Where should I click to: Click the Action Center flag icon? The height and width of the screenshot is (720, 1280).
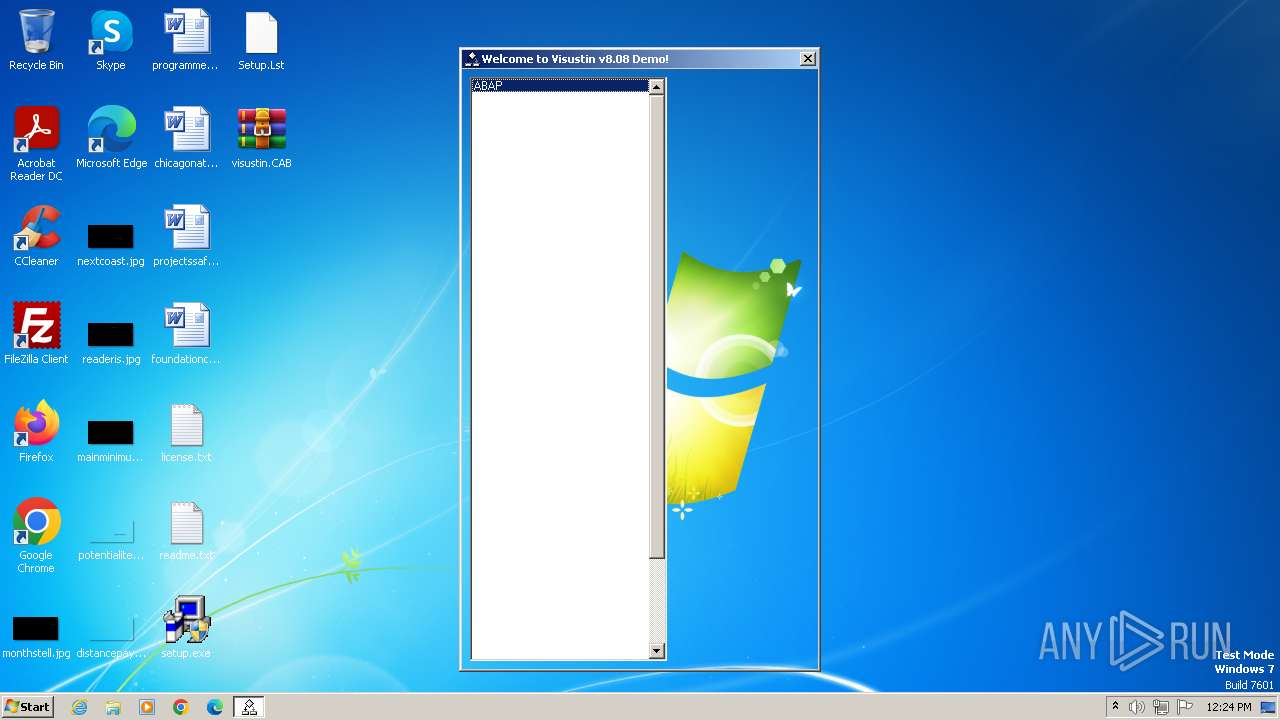tap(1185, 707)
